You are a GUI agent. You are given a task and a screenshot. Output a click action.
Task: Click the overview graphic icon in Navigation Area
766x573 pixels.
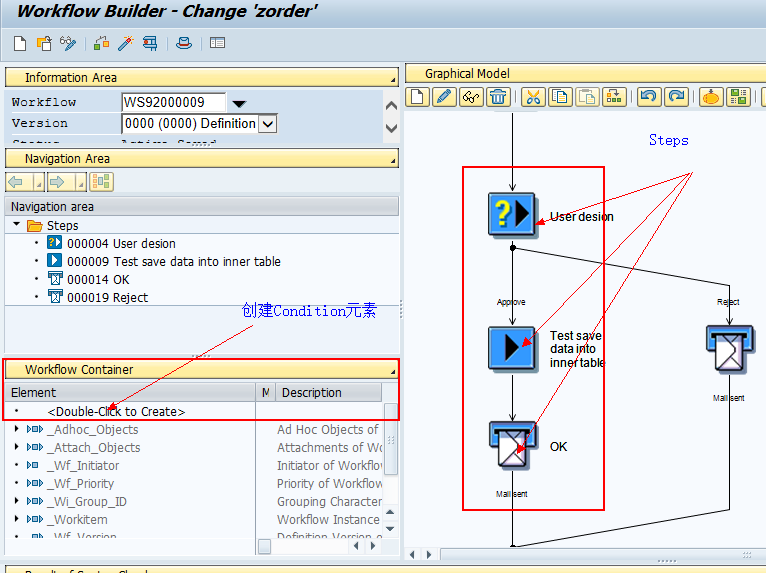[101, 182]
